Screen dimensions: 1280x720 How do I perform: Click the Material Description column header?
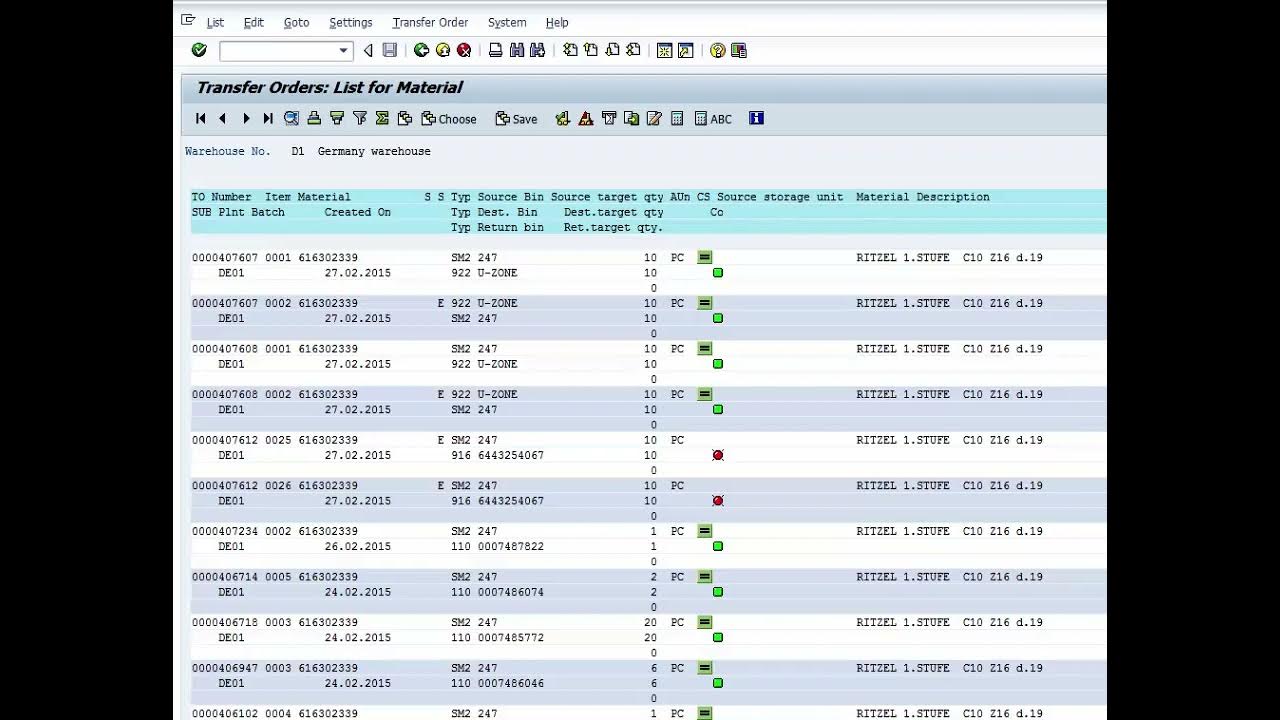pos(923,197)
